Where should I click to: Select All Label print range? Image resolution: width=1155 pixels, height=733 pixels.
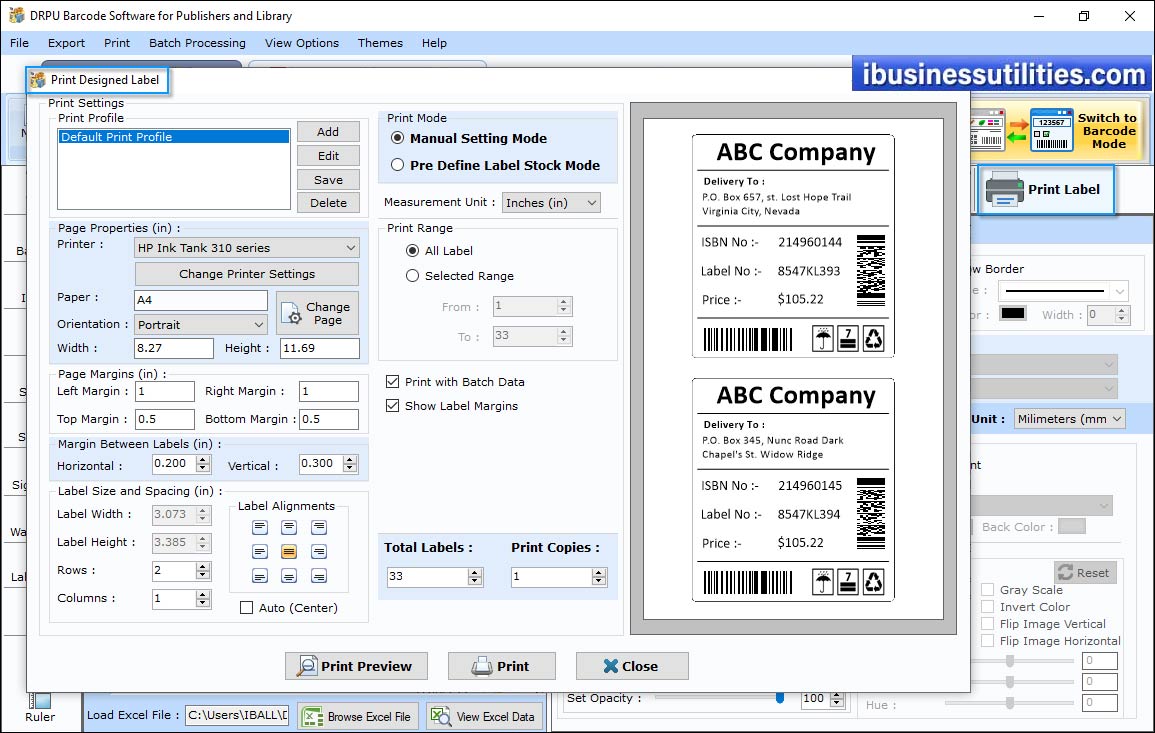click(412, 250)
